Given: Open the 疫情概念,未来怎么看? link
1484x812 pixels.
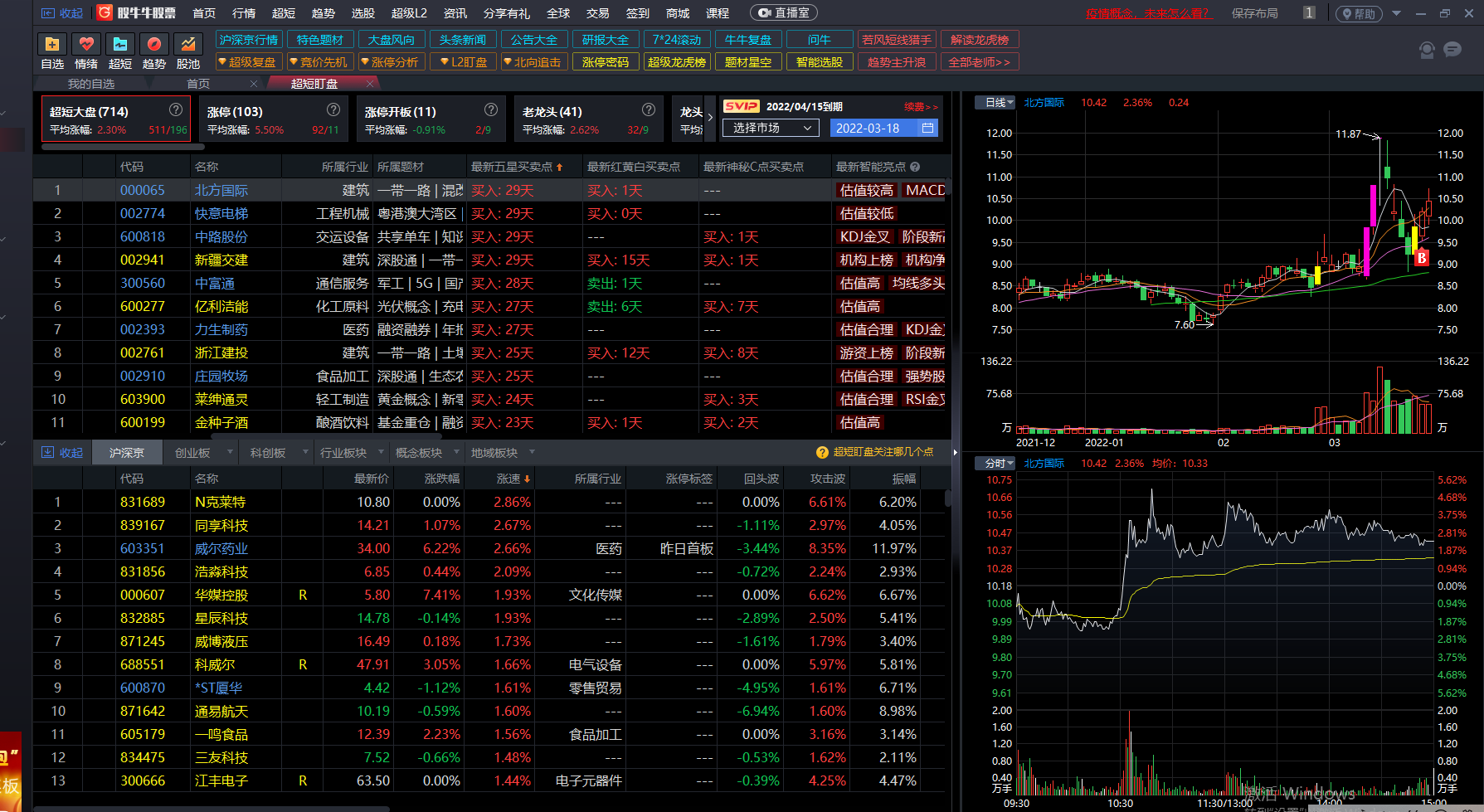Looking at the screenshot, I should click(1148, 13).
